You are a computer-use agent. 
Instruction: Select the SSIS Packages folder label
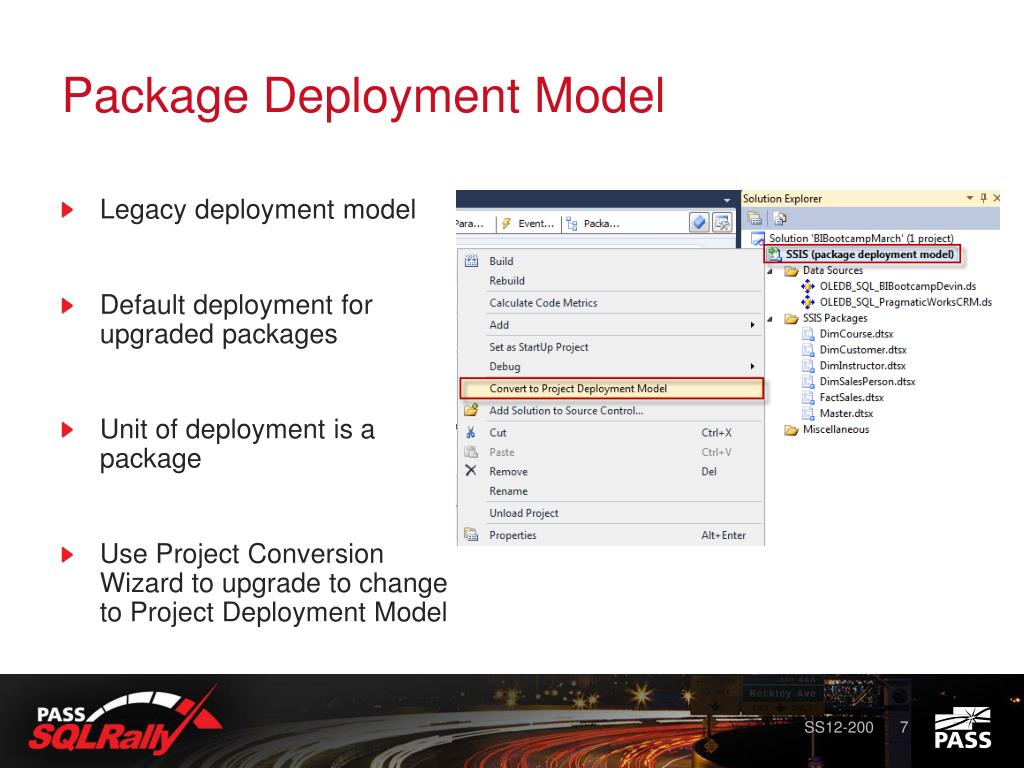click(x=835, y=318)
